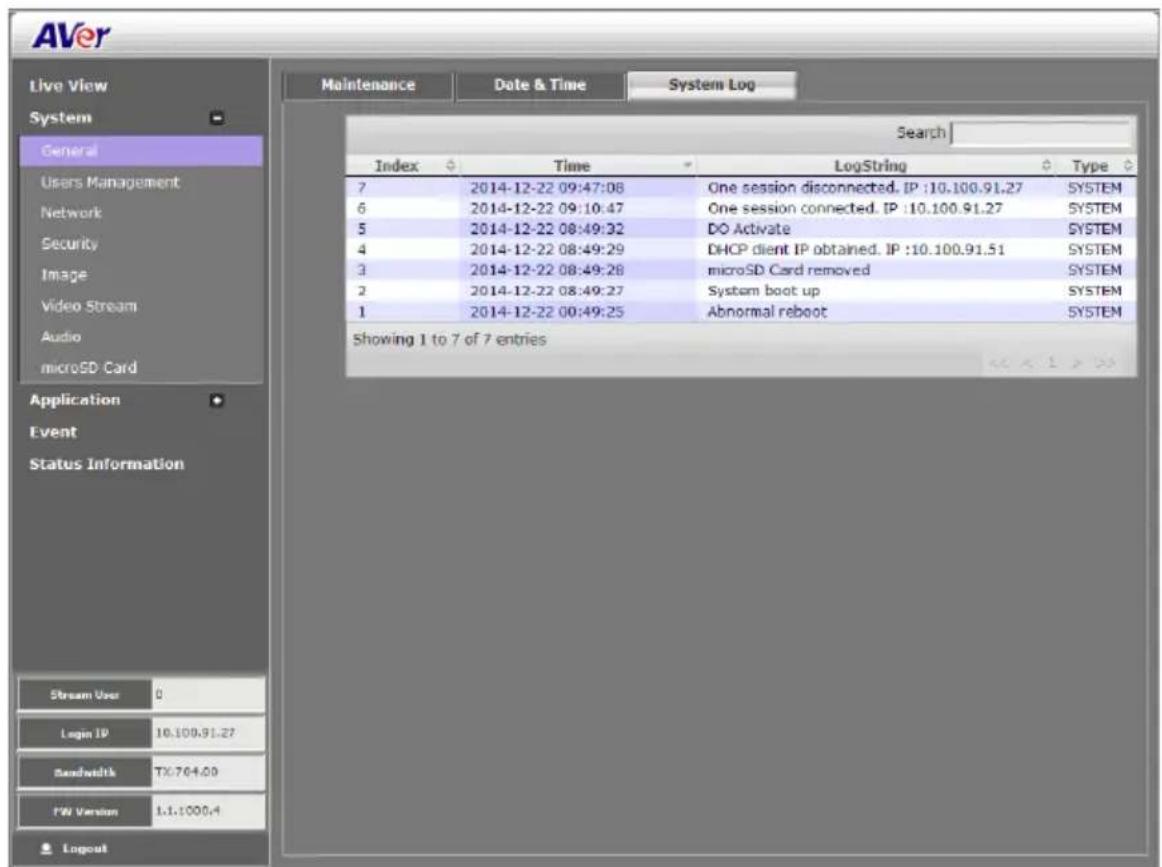This screenshot has height=867, width=1162.
Task: Go to previous page of log
Action: [1027, 363]
